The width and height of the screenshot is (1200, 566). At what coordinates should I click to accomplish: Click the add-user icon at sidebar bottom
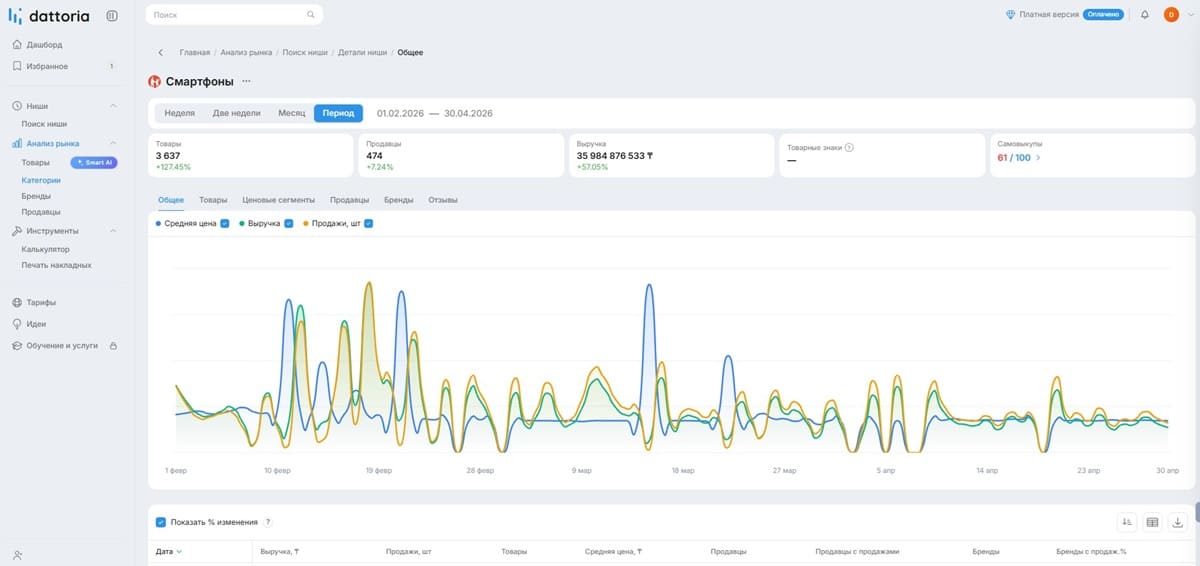[17, 554]
